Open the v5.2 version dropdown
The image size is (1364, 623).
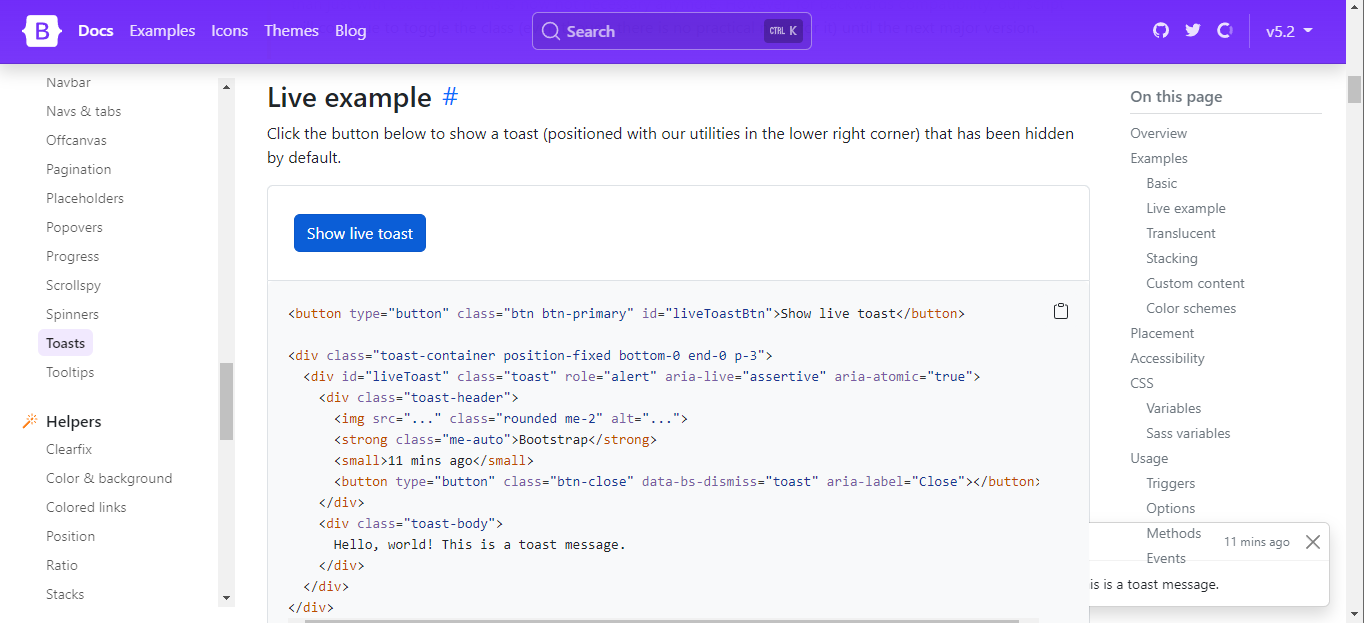point(1289,31)
